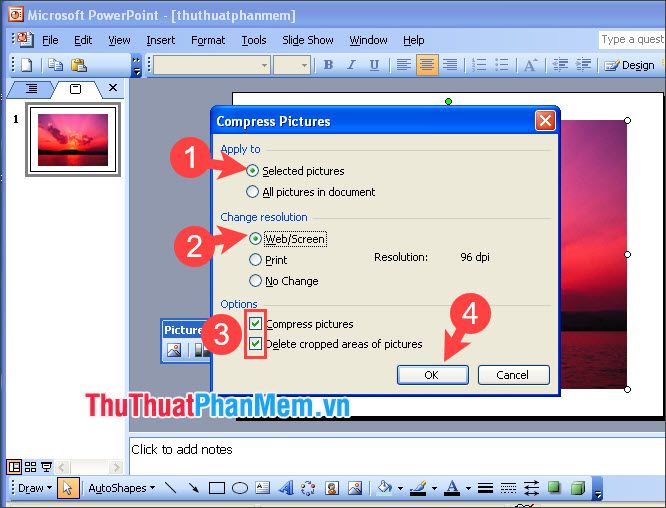The image size is (666, 508).
Task: Open the Slide Show menu
Action: [308, 40]
